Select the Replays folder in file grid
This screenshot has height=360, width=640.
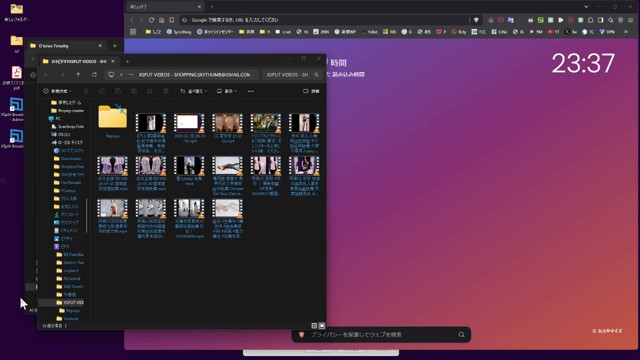coord(113,121)
